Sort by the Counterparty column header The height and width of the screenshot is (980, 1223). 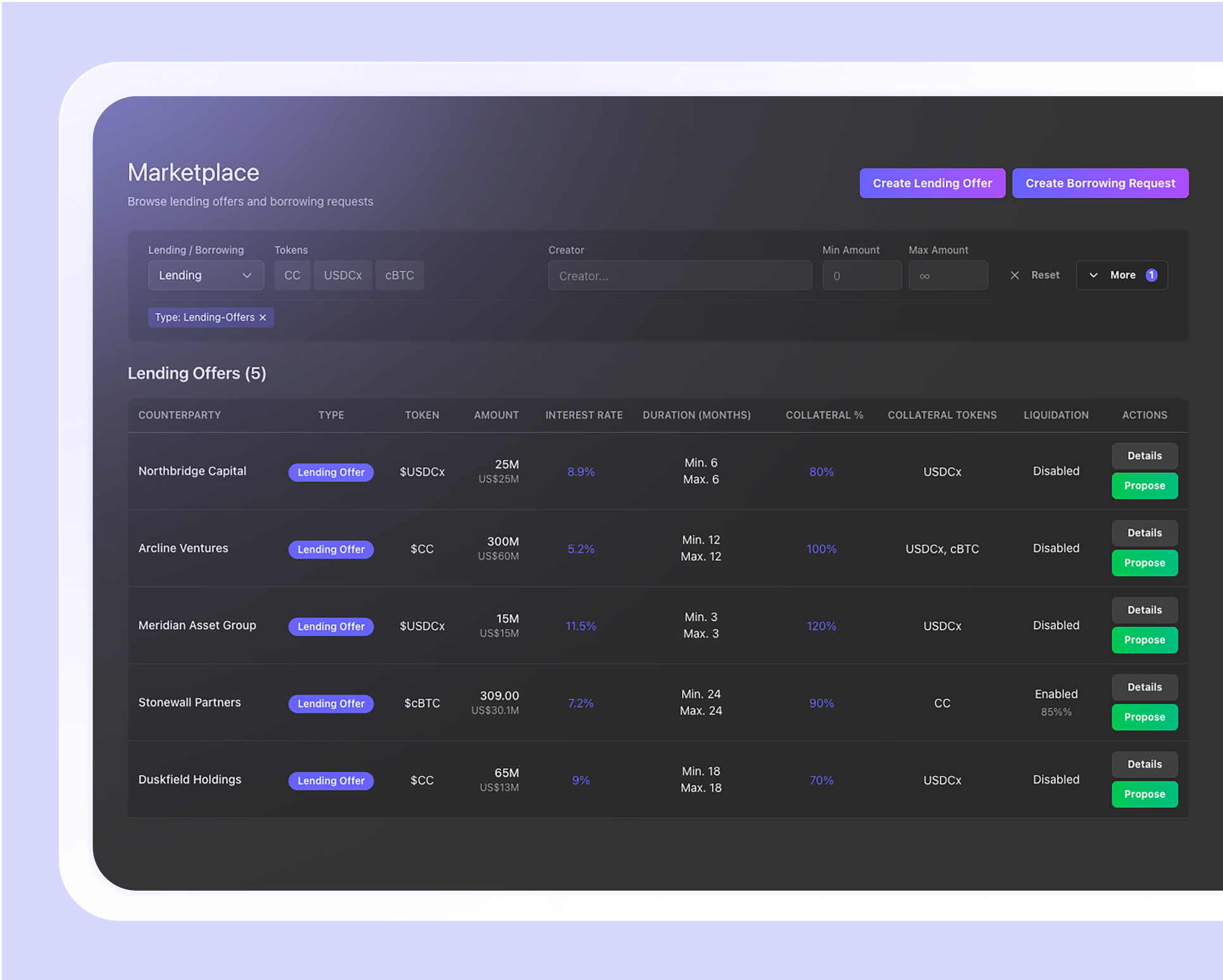tap(179, 415)
